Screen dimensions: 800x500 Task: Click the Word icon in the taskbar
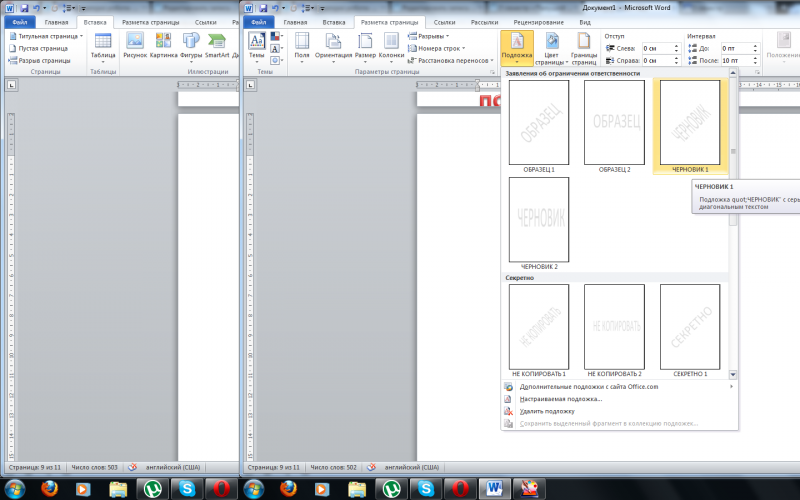click(x=494, y=489)
